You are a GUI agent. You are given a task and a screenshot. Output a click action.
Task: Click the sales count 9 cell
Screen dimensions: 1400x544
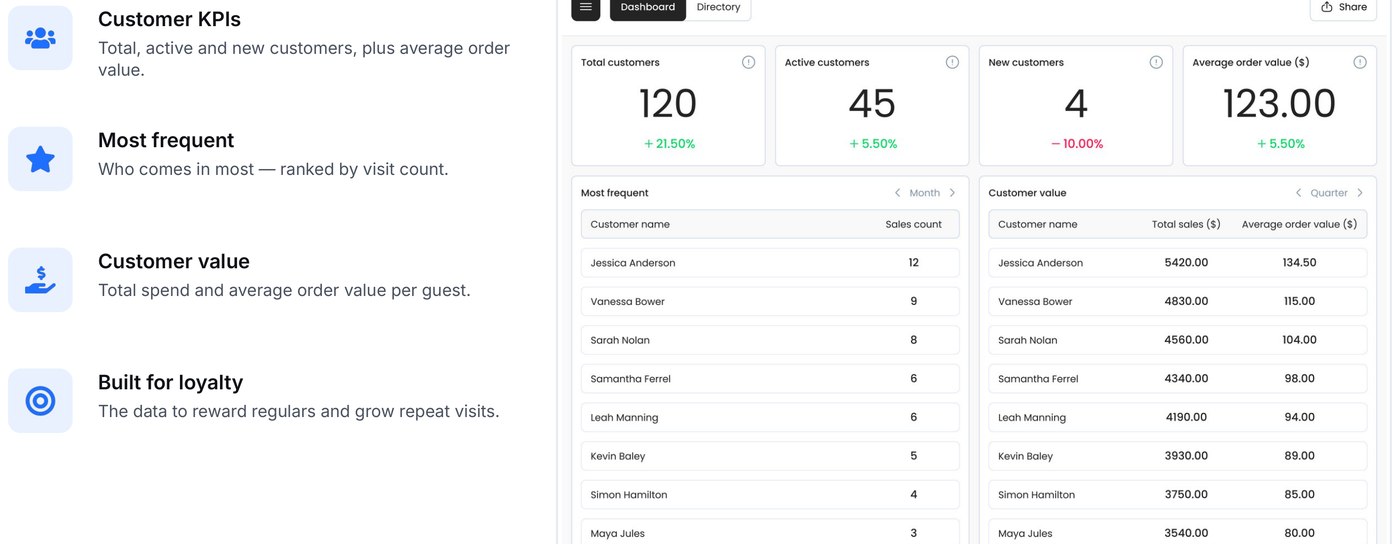(913, 301)
